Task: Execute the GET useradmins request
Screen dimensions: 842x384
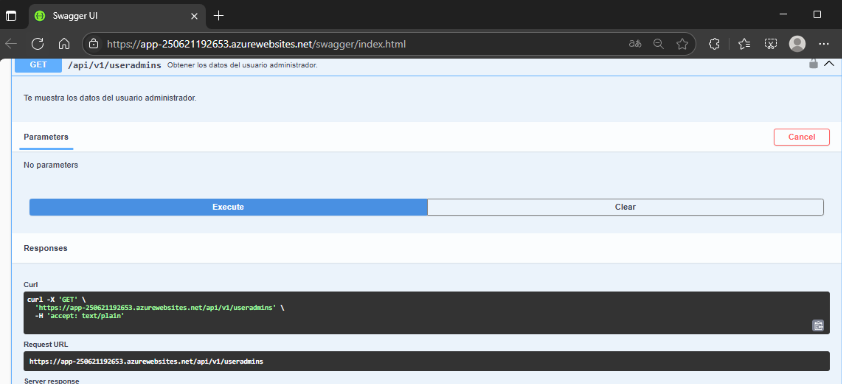Action: pos(228,207)
